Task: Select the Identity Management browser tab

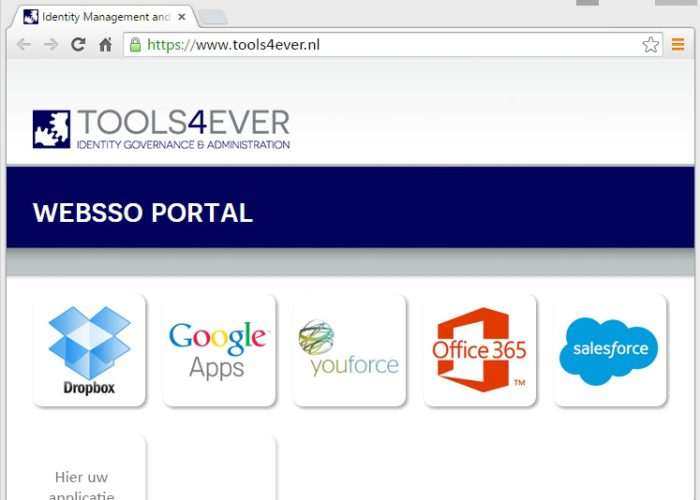Action: point(104,17)
